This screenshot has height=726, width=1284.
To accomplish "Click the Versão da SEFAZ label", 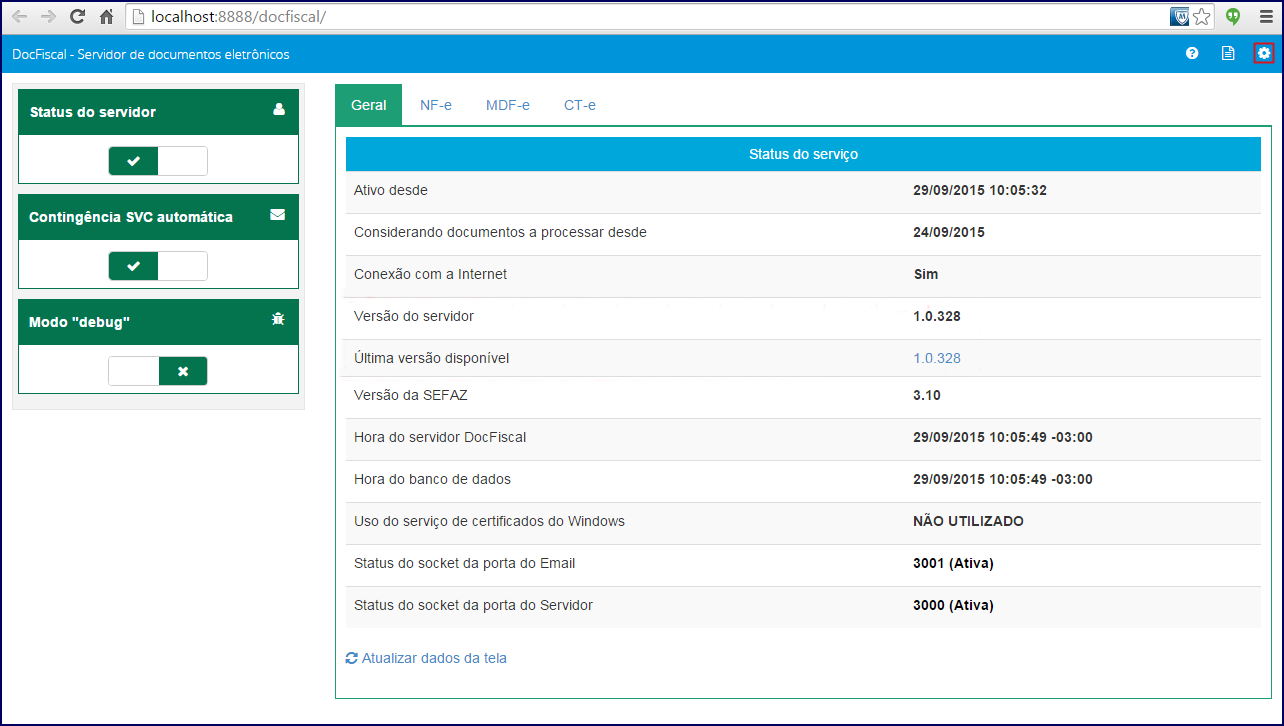I will pos(411,395).
